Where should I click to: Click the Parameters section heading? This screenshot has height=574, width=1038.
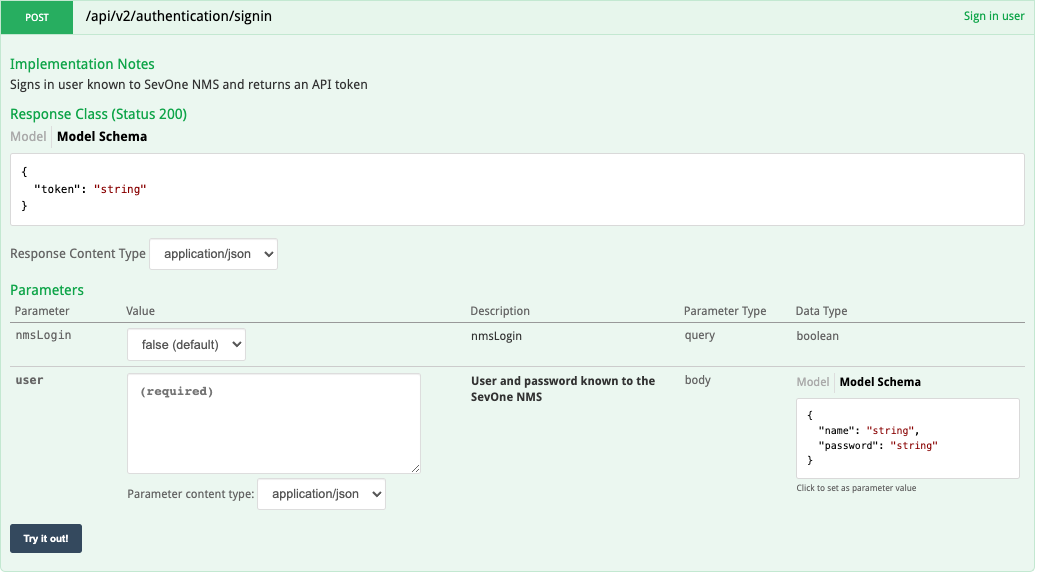tap(47, 290)
